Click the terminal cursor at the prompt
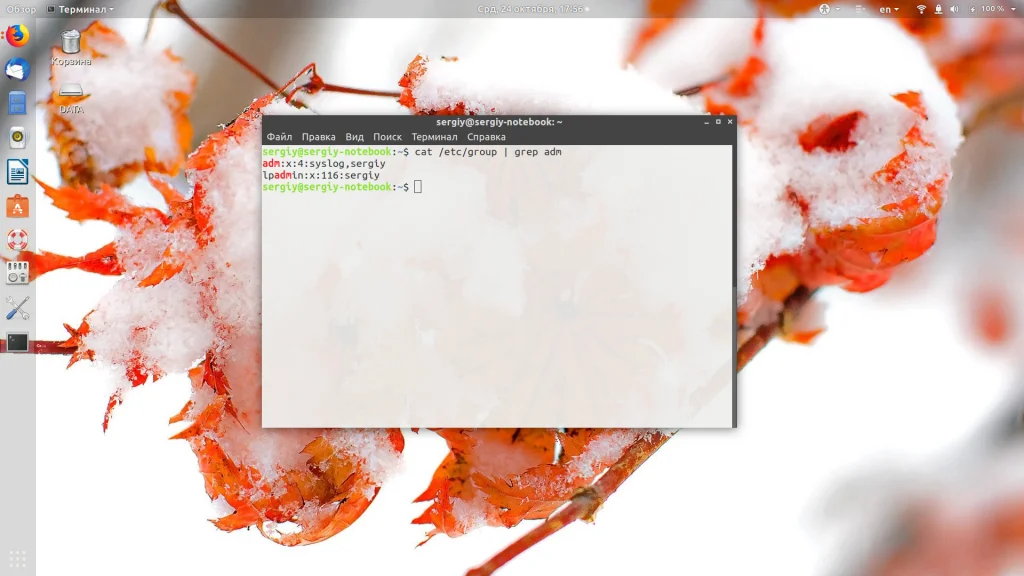The height and width of the screenshot is (576, 1024). 418,187
